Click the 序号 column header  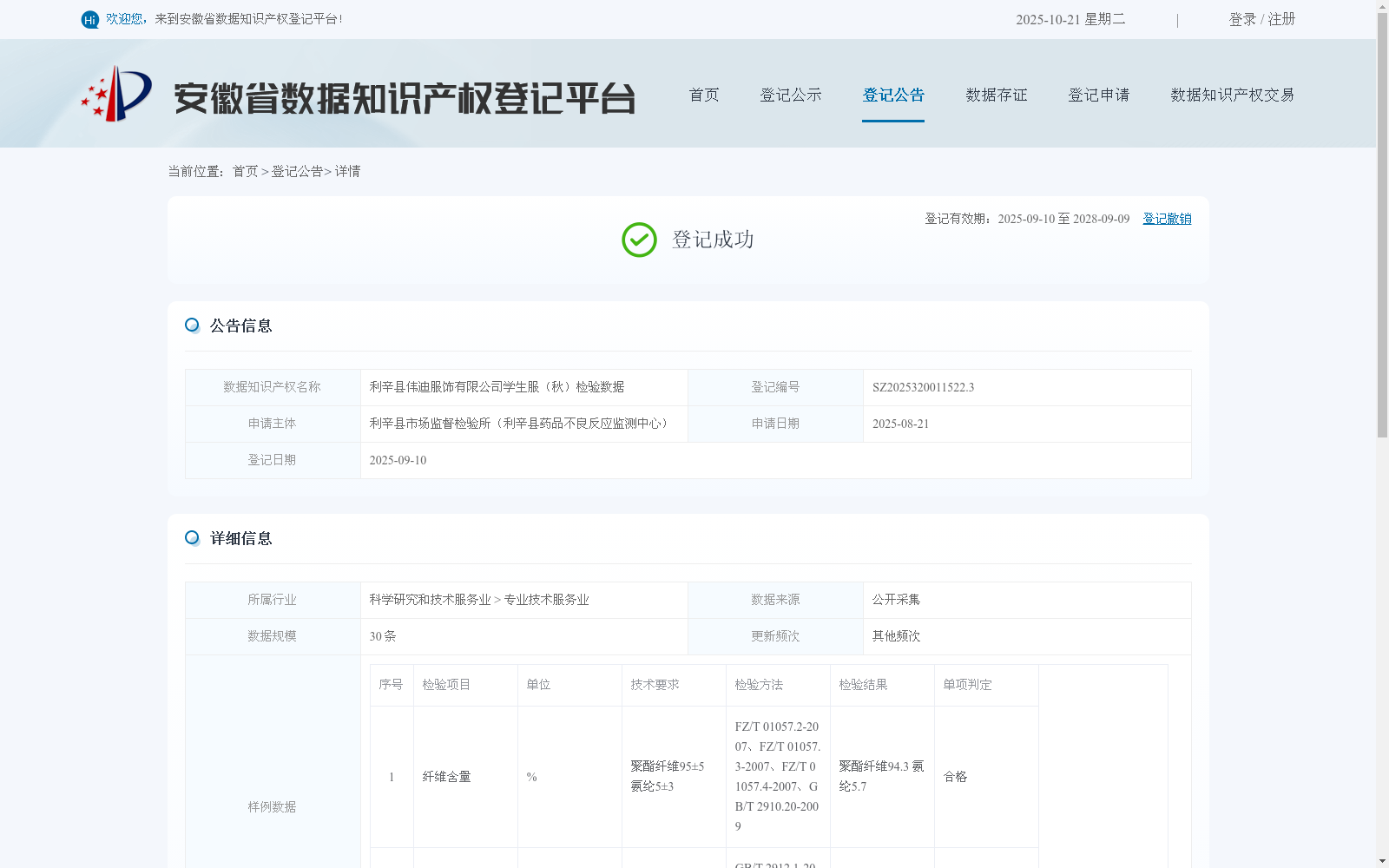click(392, 685)
